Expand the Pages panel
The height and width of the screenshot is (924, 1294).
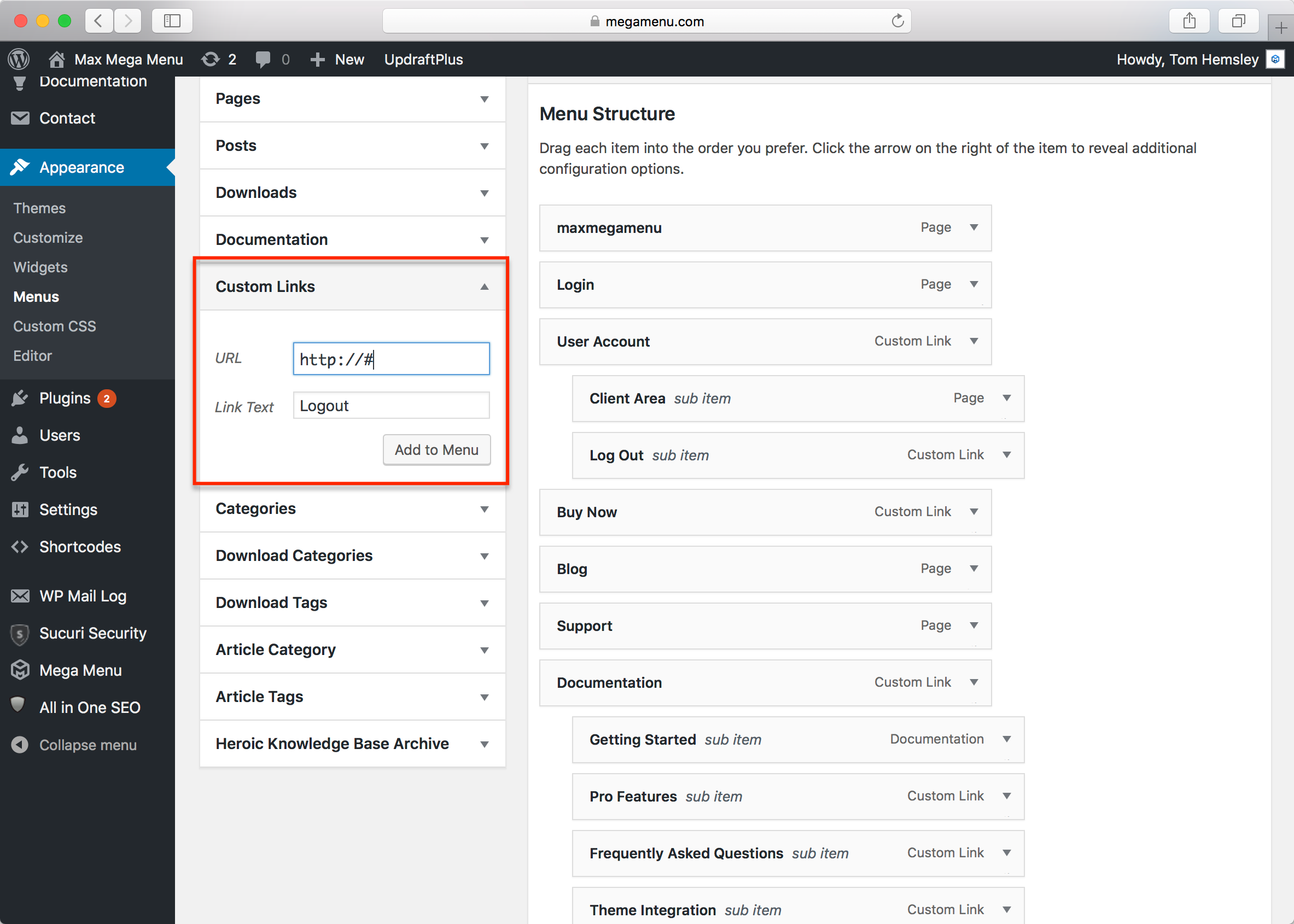click(484, 99)
